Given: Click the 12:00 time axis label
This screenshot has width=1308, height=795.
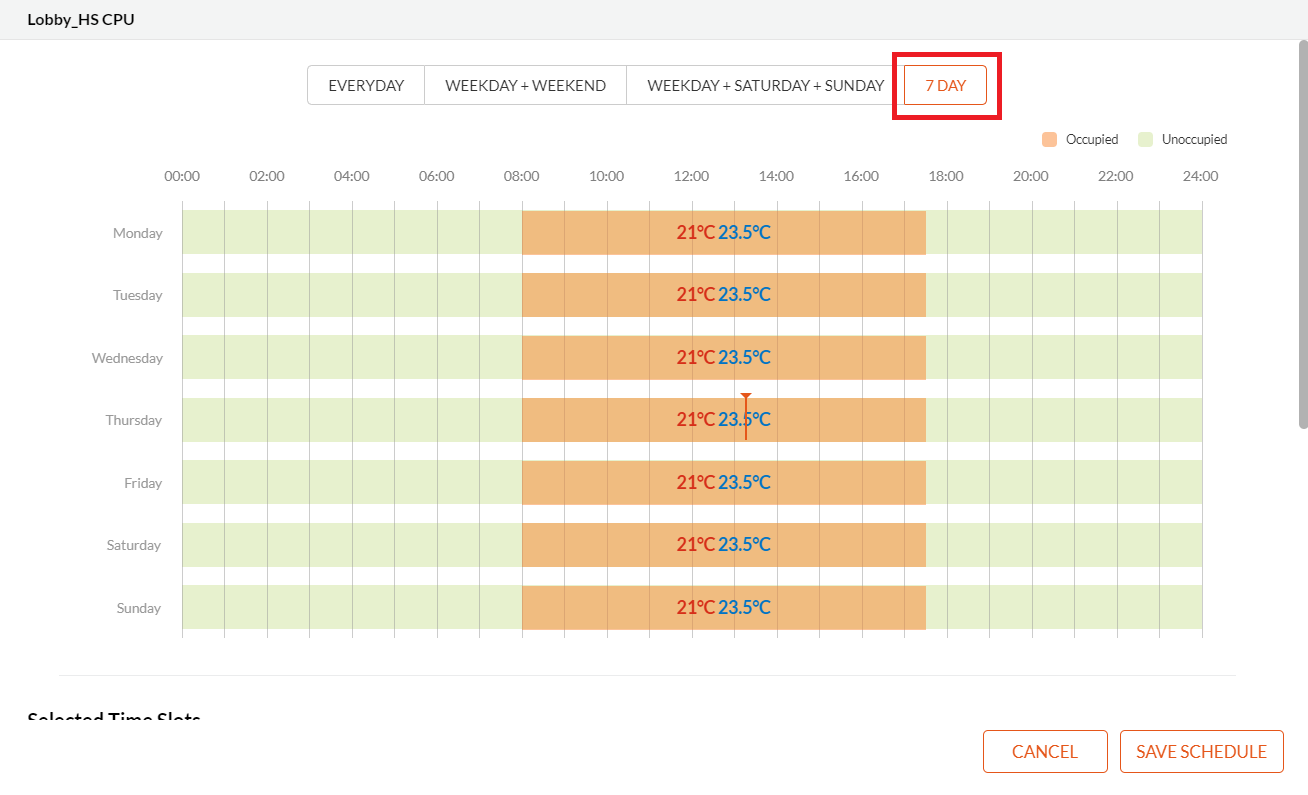Looking at the screenshot, I should pos(692,176).
